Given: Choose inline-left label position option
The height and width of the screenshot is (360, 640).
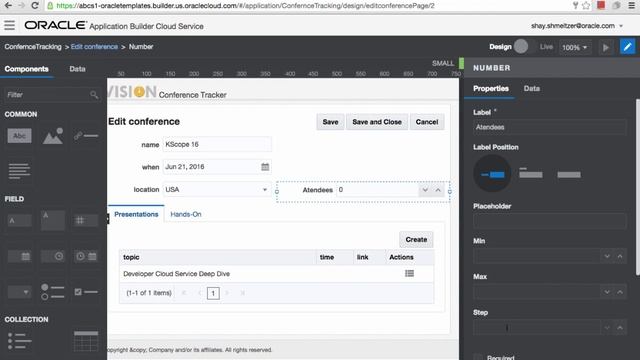Looking at the screenshot, I should coord(492,174).
